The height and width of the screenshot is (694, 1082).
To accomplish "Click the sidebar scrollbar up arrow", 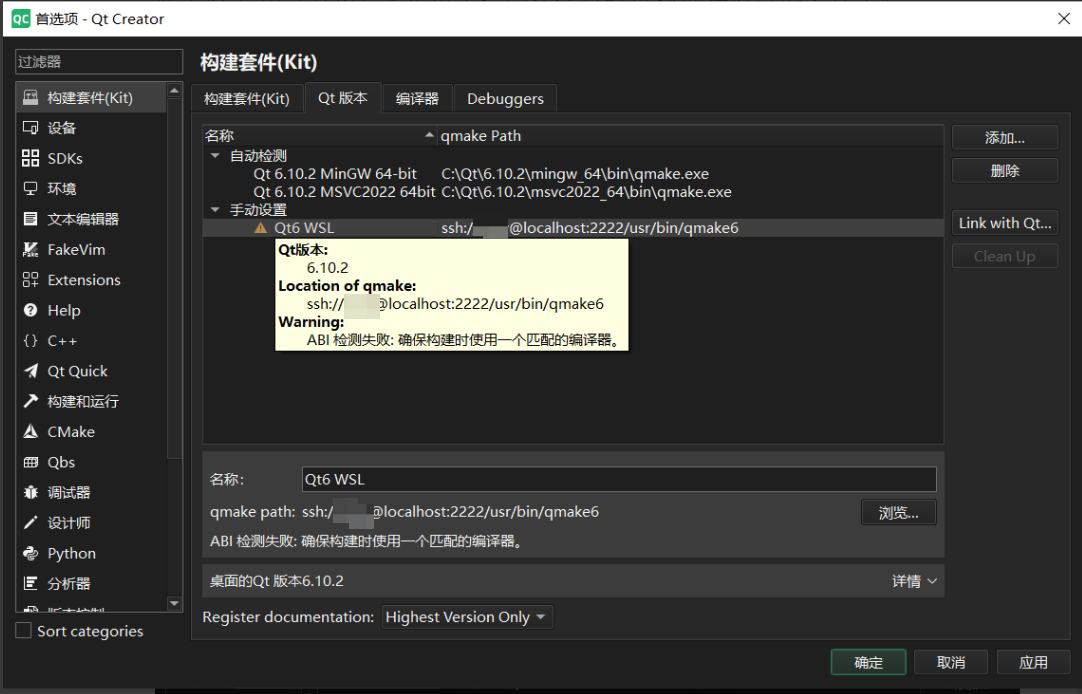I will pyautogui.click(x=175, y=90).
